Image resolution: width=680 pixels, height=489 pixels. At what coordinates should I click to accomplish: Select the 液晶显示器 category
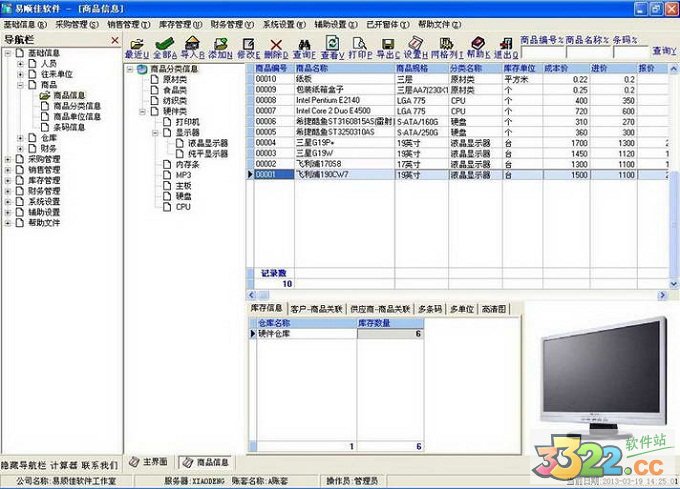point(208,143)
